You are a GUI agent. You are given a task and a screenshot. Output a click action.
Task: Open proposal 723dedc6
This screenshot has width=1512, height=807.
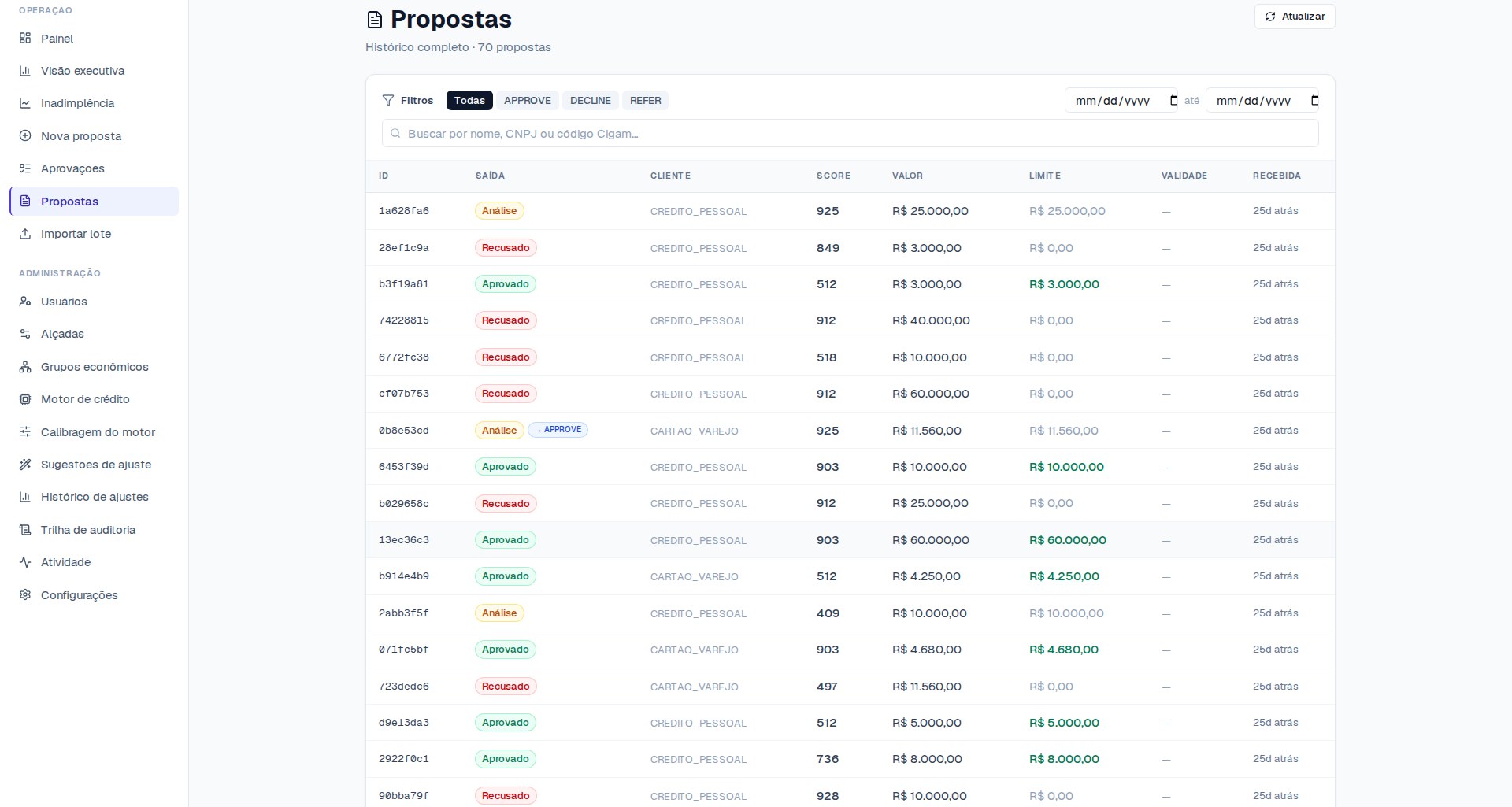coord(850,687)
